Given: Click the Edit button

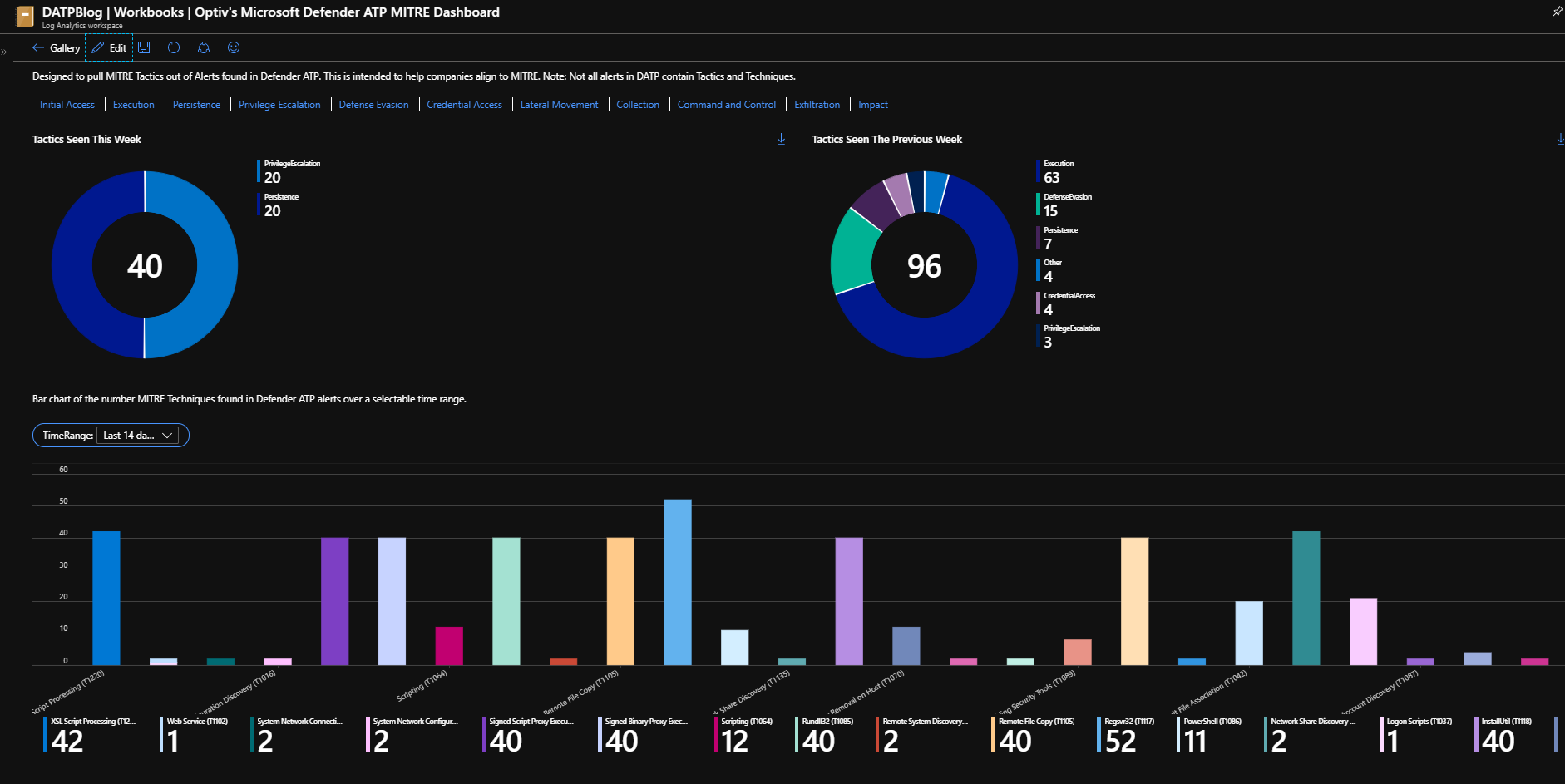Looking at the screenshot, I should coord(109,47).
